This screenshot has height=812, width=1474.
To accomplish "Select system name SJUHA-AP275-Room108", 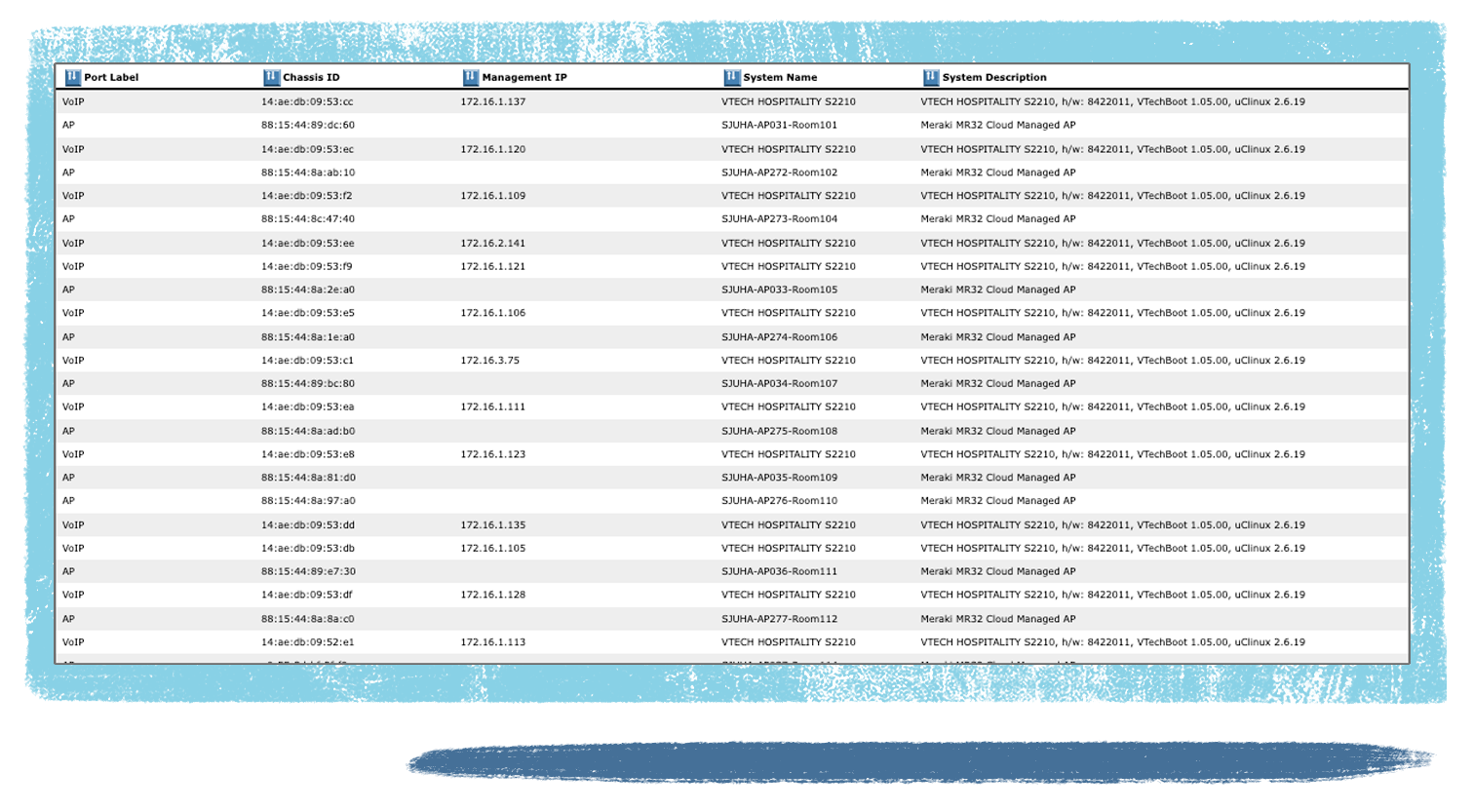I will (x=779, y=431).
